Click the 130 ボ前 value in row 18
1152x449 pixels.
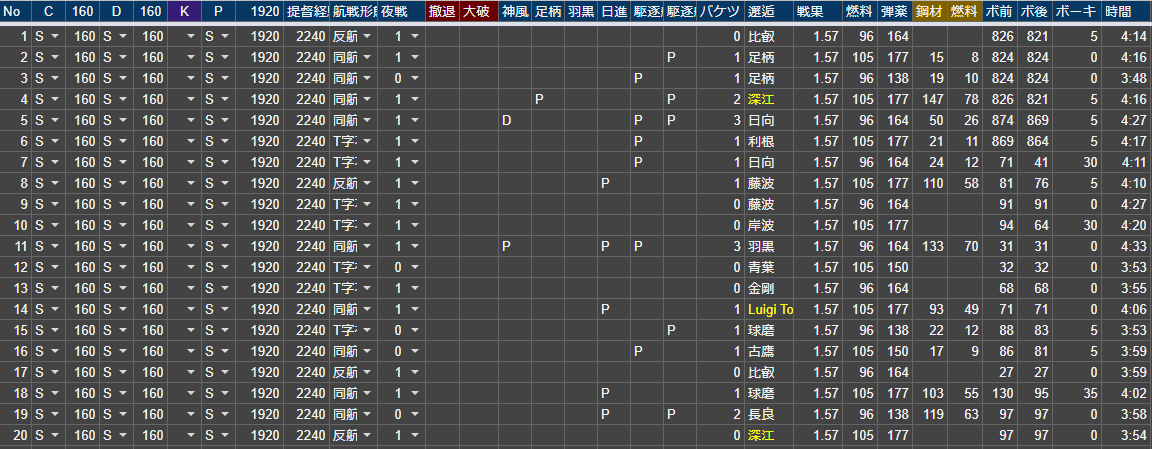point(998,393)
